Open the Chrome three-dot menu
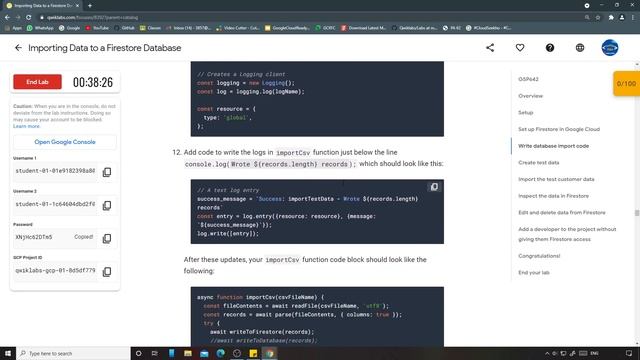640x360 pixels. click(633, 18)
